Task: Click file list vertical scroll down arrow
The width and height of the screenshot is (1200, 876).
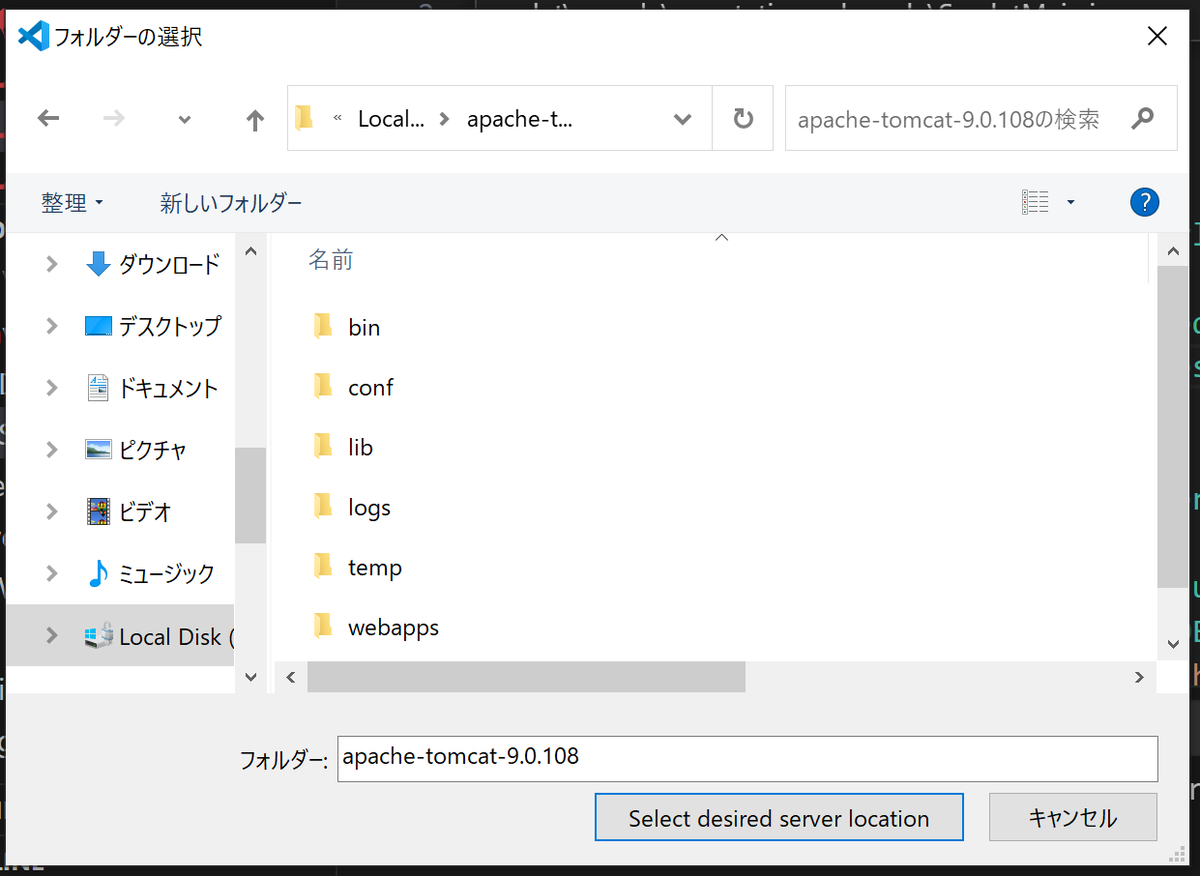Action: [x=1172, y=643]
